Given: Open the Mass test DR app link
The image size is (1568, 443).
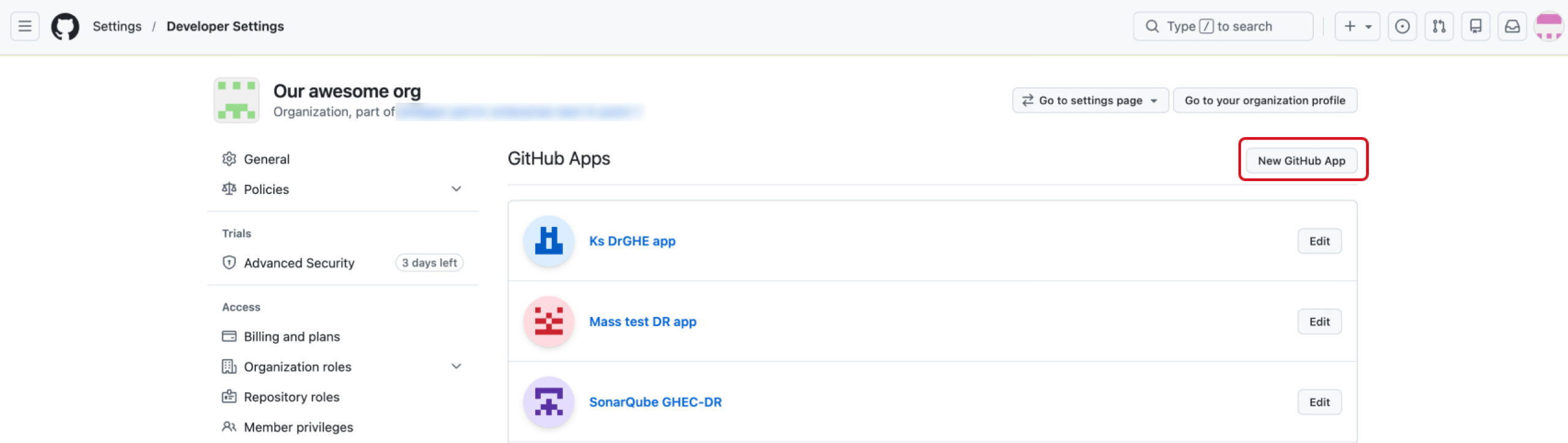Looking at the screenshot, I should point(643,322).
